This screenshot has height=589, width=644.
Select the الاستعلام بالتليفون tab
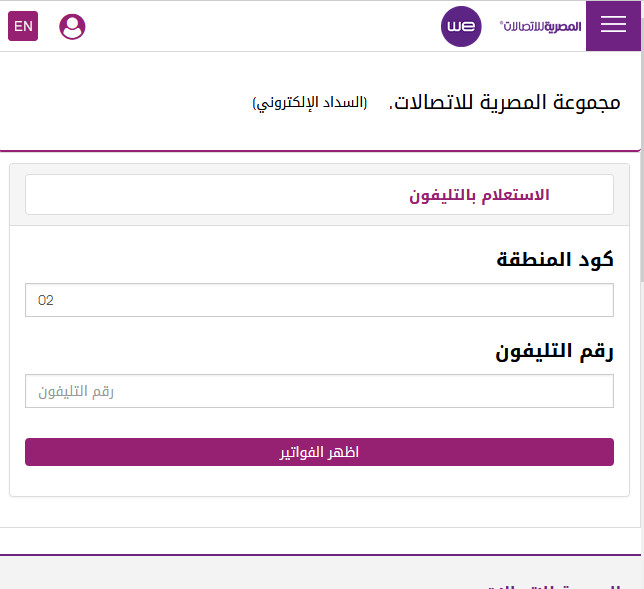479,195
